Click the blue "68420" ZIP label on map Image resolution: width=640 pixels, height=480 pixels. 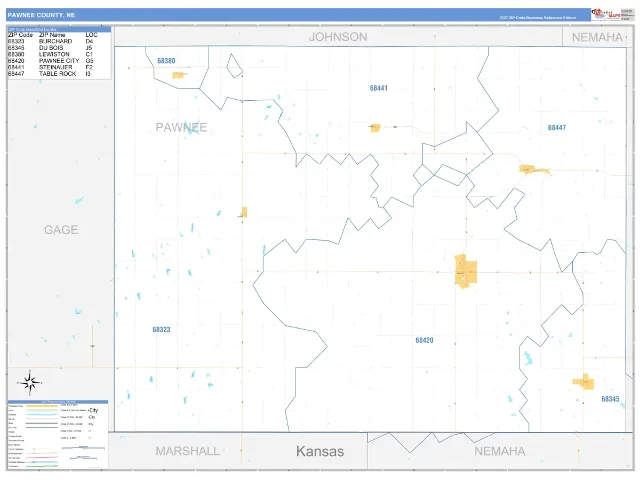click(424, 340)
